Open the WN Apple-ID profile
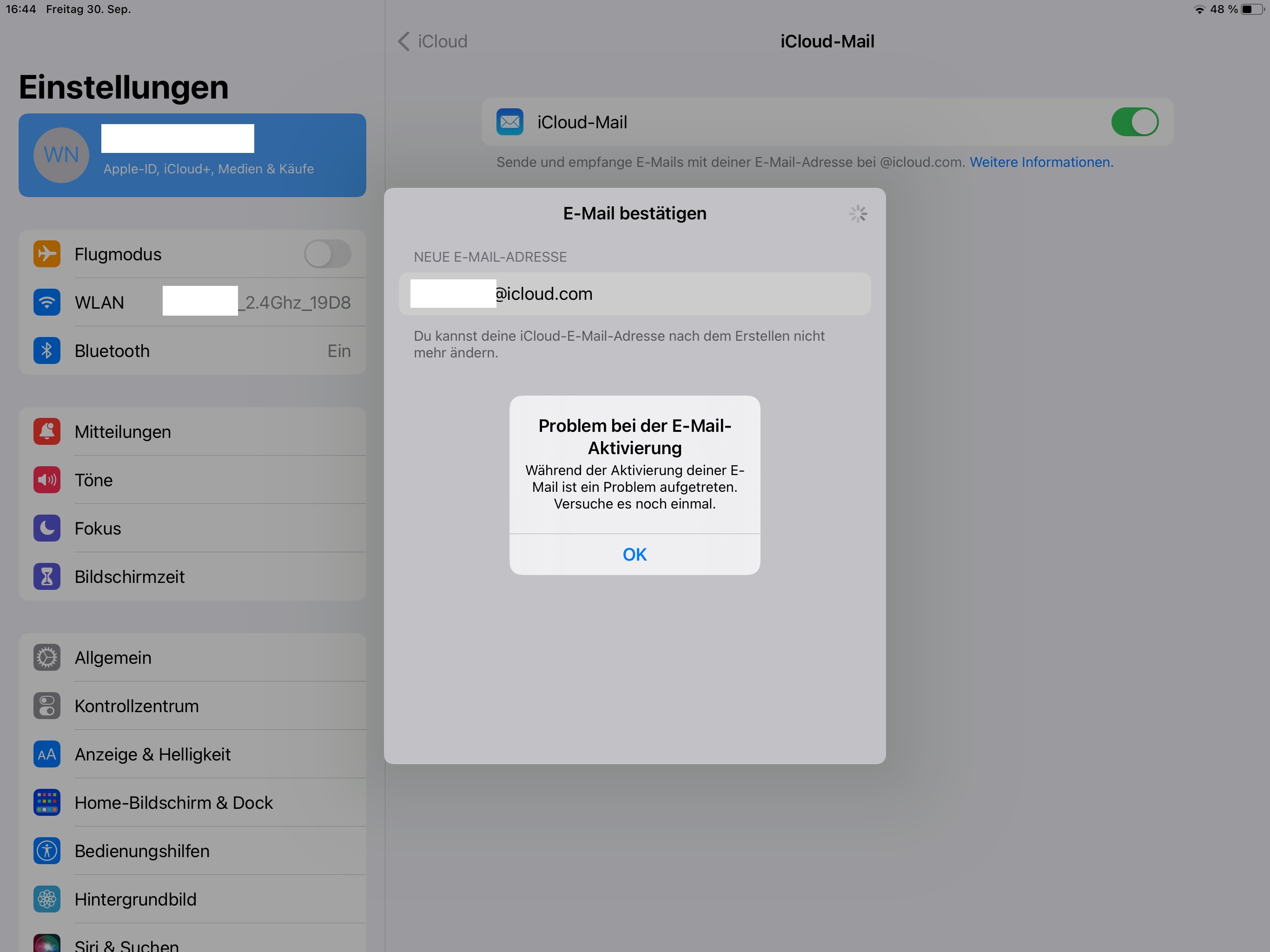The width and height of the screenshot is (1270, 952). tap(192, 155)
